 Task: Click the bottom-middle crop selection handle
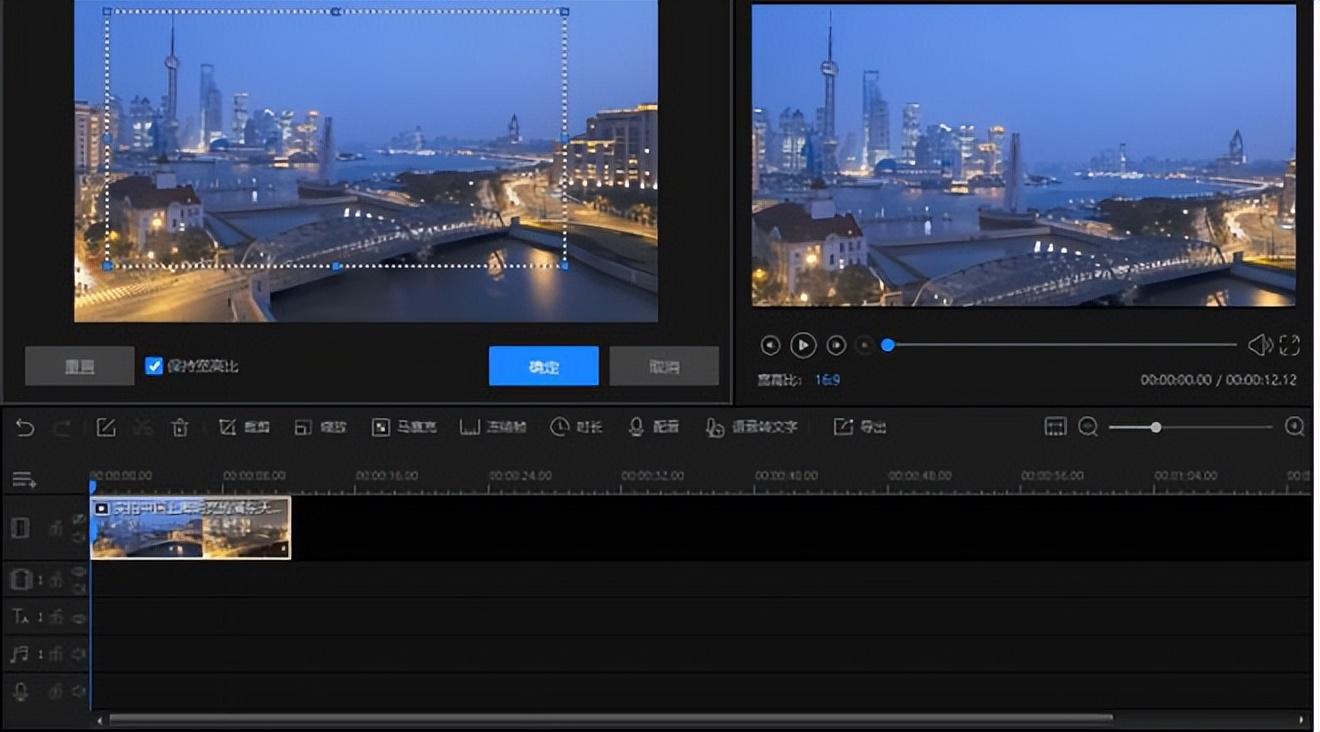[336, 266]
